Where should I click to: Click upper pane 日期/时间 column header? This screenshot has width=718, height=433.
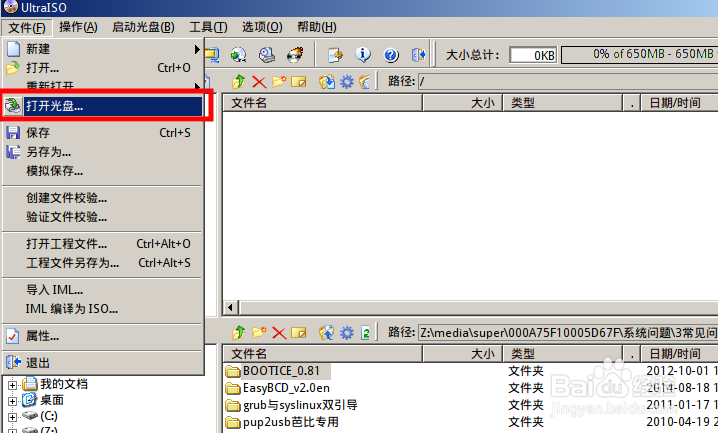tap(679, 103)
